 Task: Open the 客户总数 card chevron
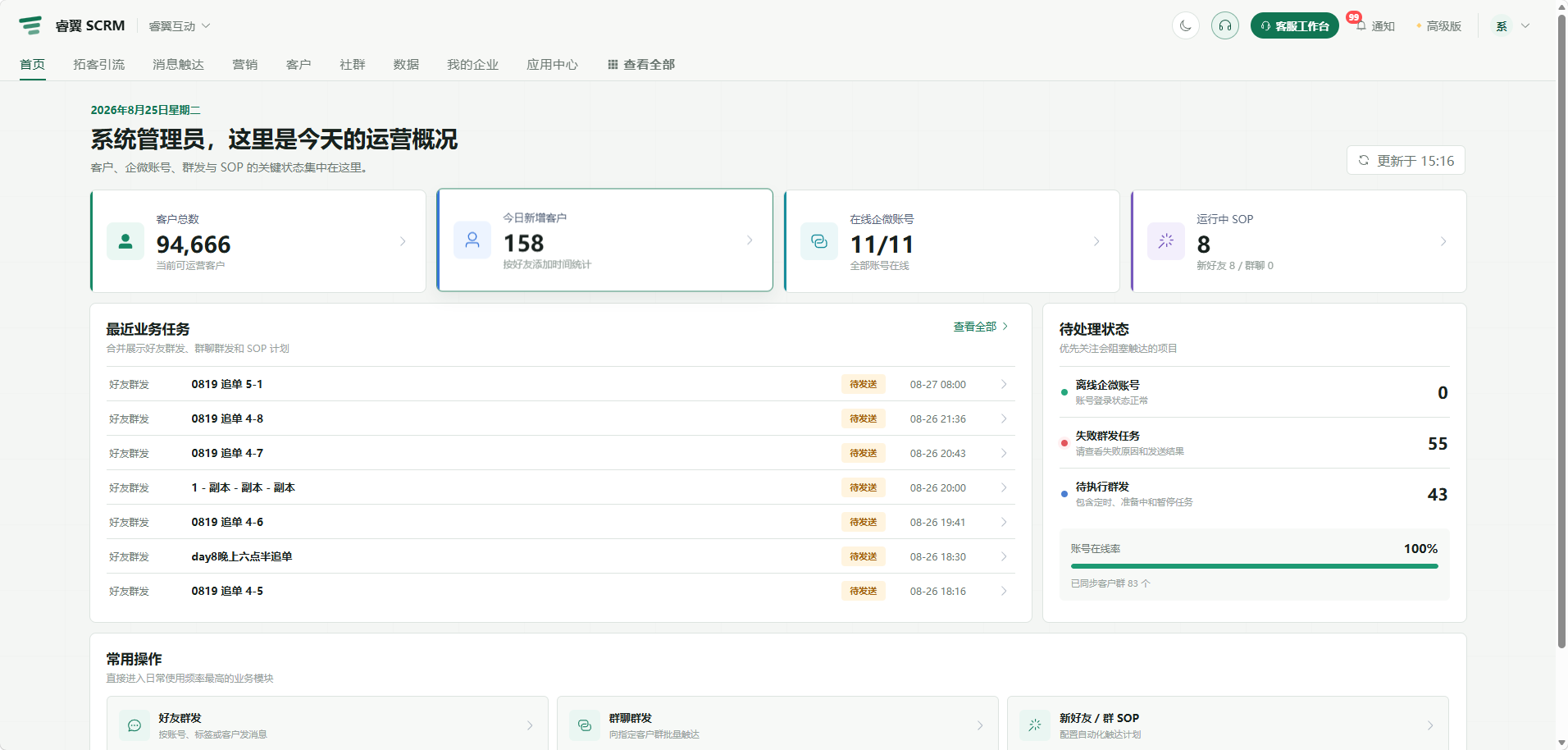tap(403, 241)
